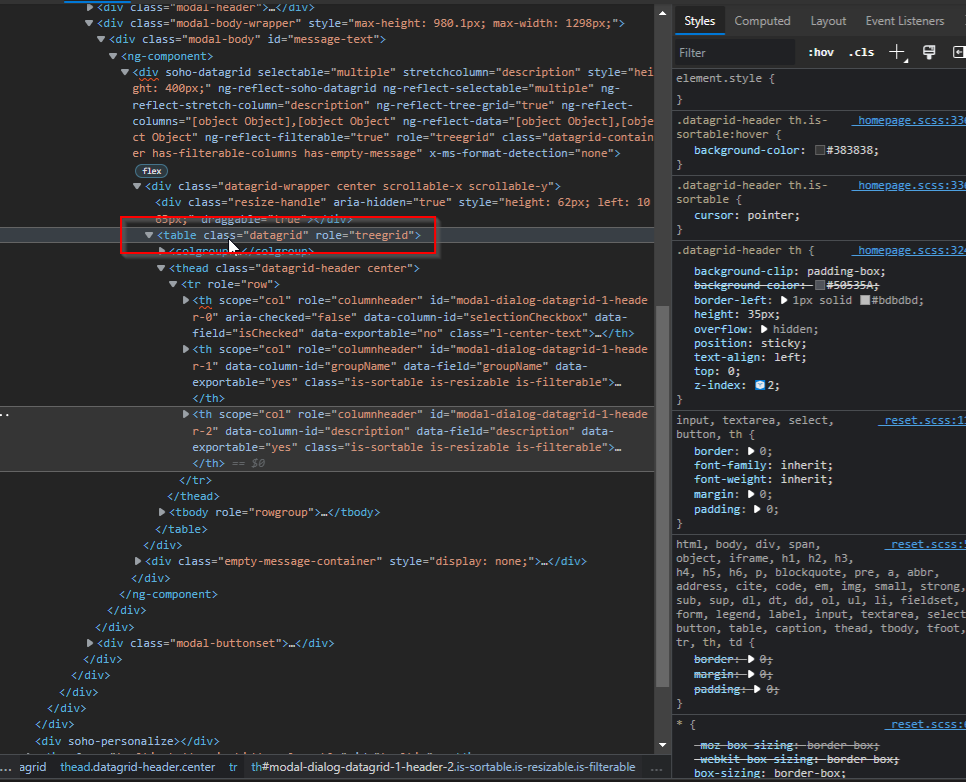Open homepage.scss:330 source link
The height and width of the screenshot is (782, 966).
[x=909, y=185]
